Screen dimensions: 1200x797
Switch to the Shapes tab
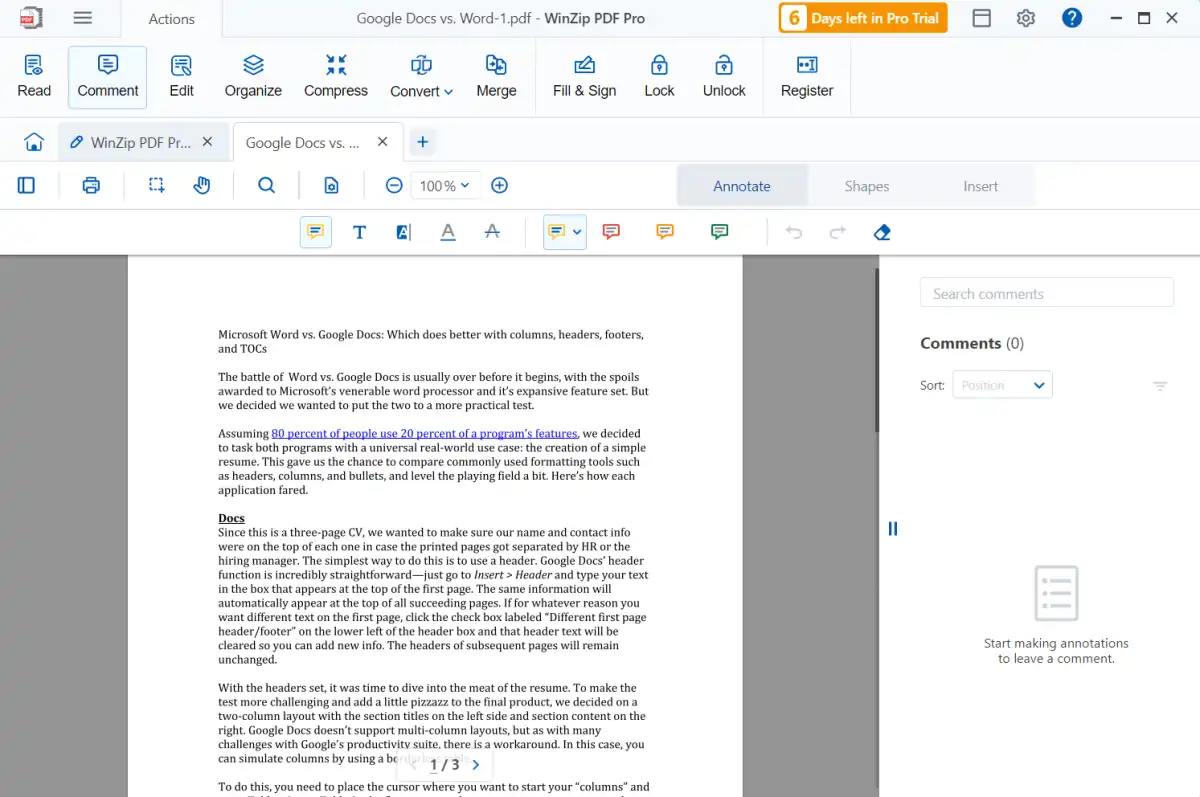867,186
